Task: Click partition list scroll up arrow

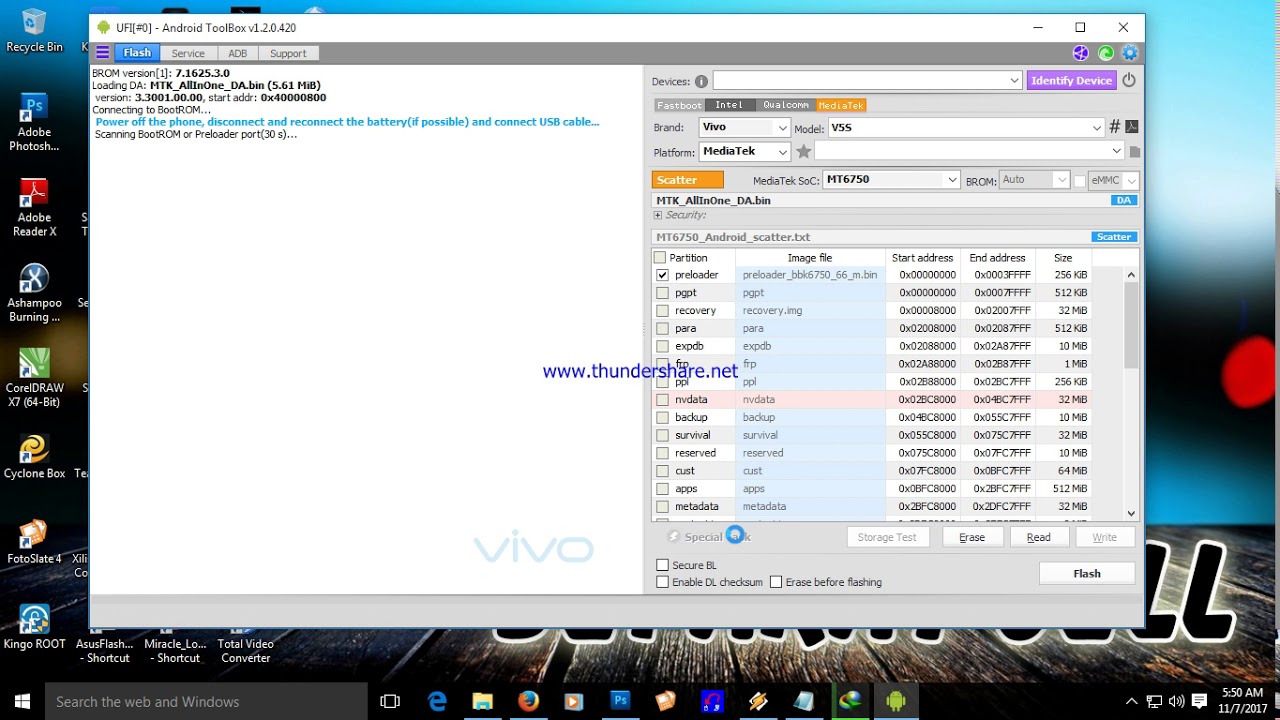Action: (1131, 275)
